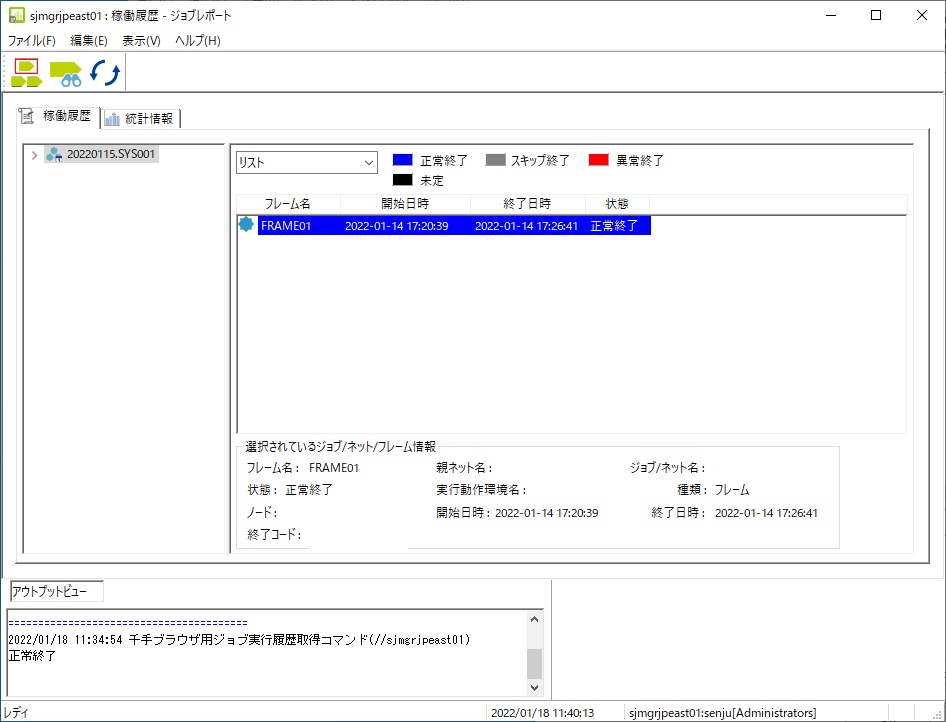Click the output view scrollbar thumb
Image resolution: width=946 pixels, height=722 pixels.
coord(535,664)
